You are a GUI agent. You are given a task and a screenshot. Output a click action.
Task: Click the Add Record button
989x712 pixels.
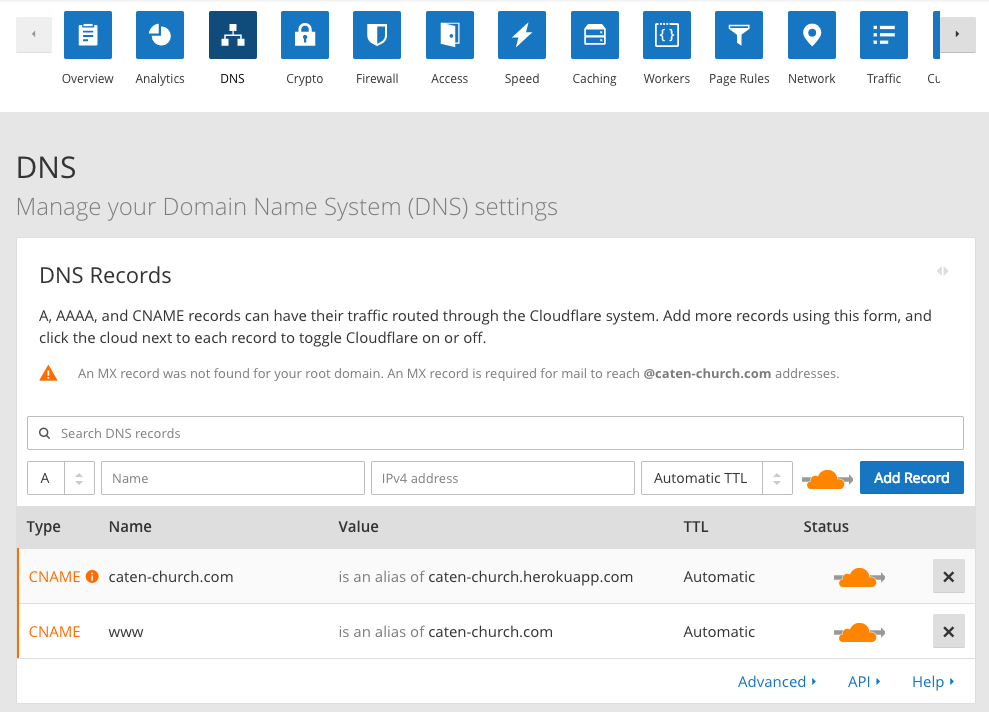(911, 478)
